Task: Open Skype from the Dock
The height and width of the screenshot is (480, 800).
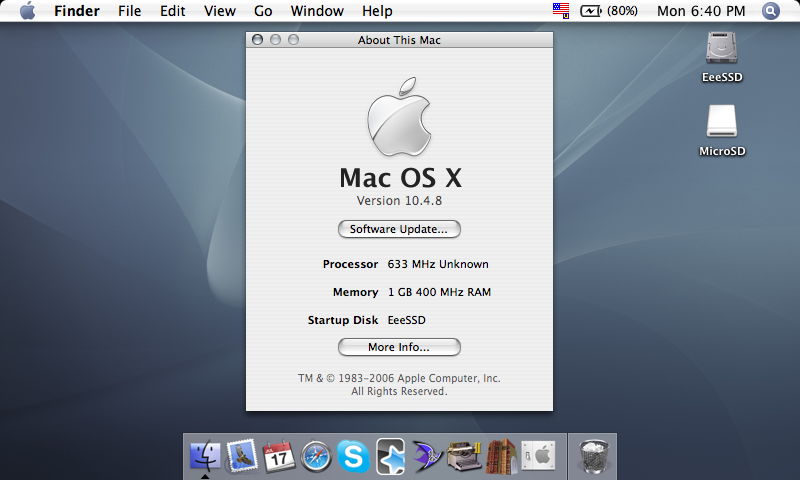Action: coord(353,456)
